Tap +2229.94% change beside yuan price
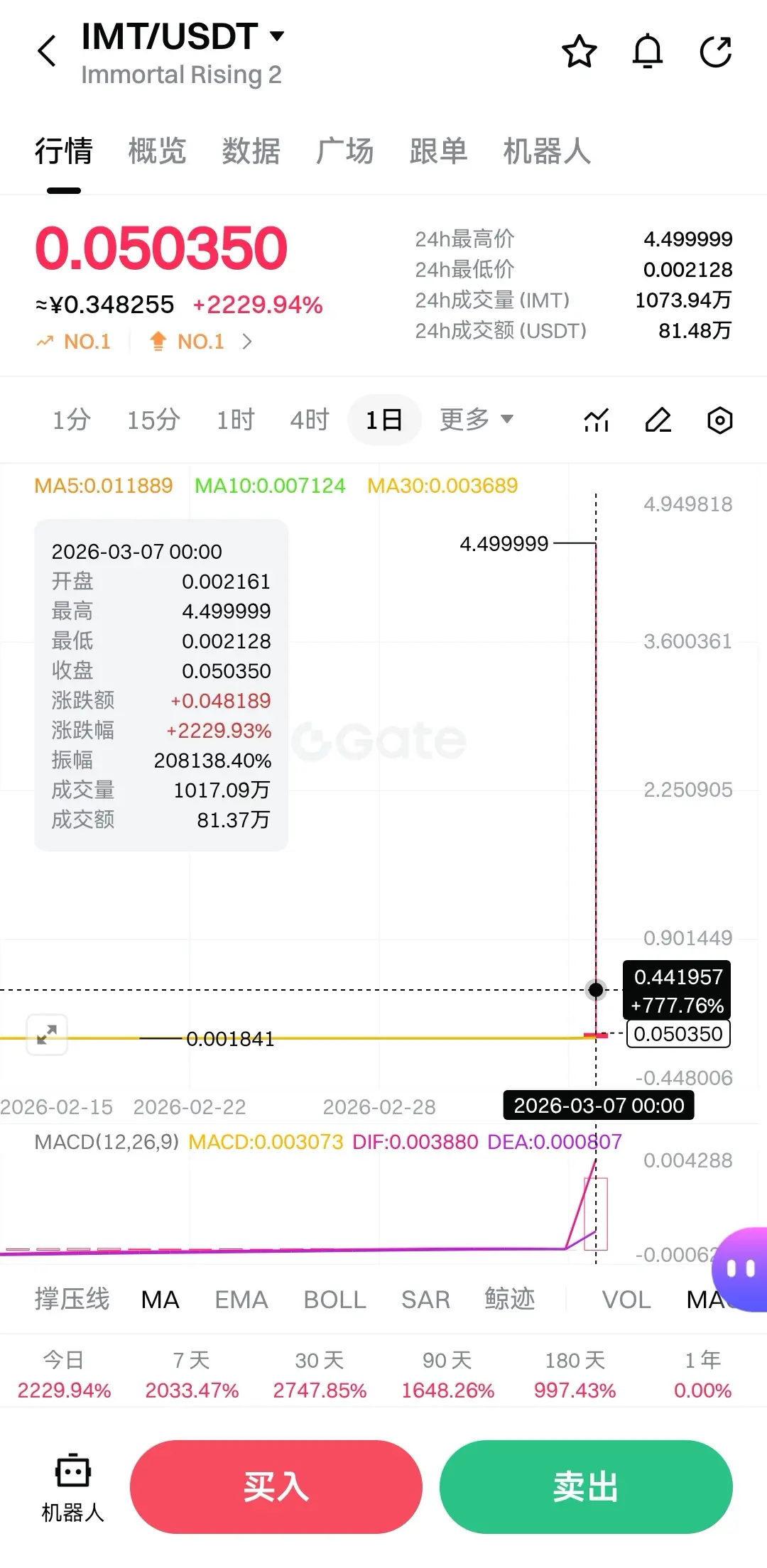 pos(258,305)
